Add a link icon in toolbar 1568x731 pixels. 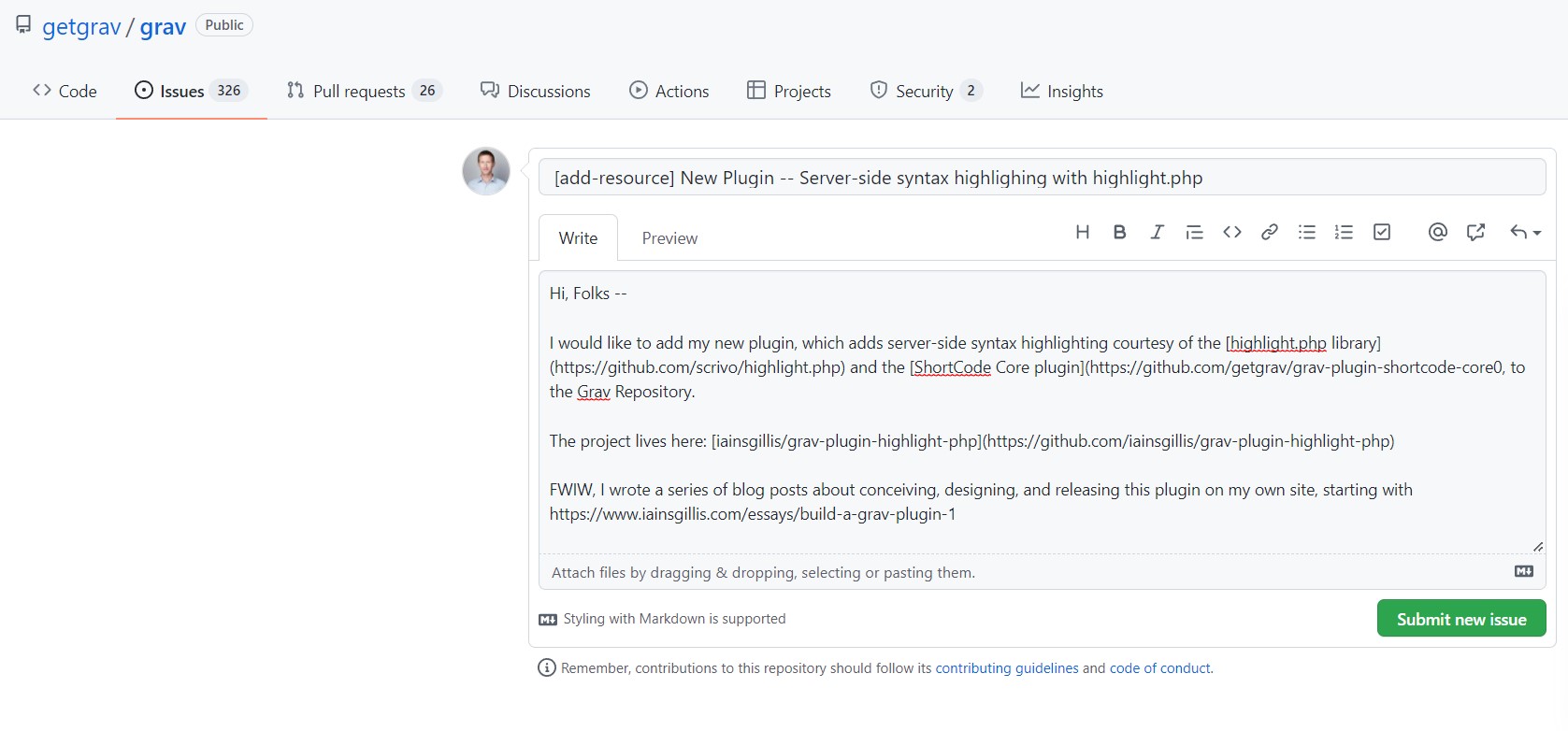(1270, 232)
